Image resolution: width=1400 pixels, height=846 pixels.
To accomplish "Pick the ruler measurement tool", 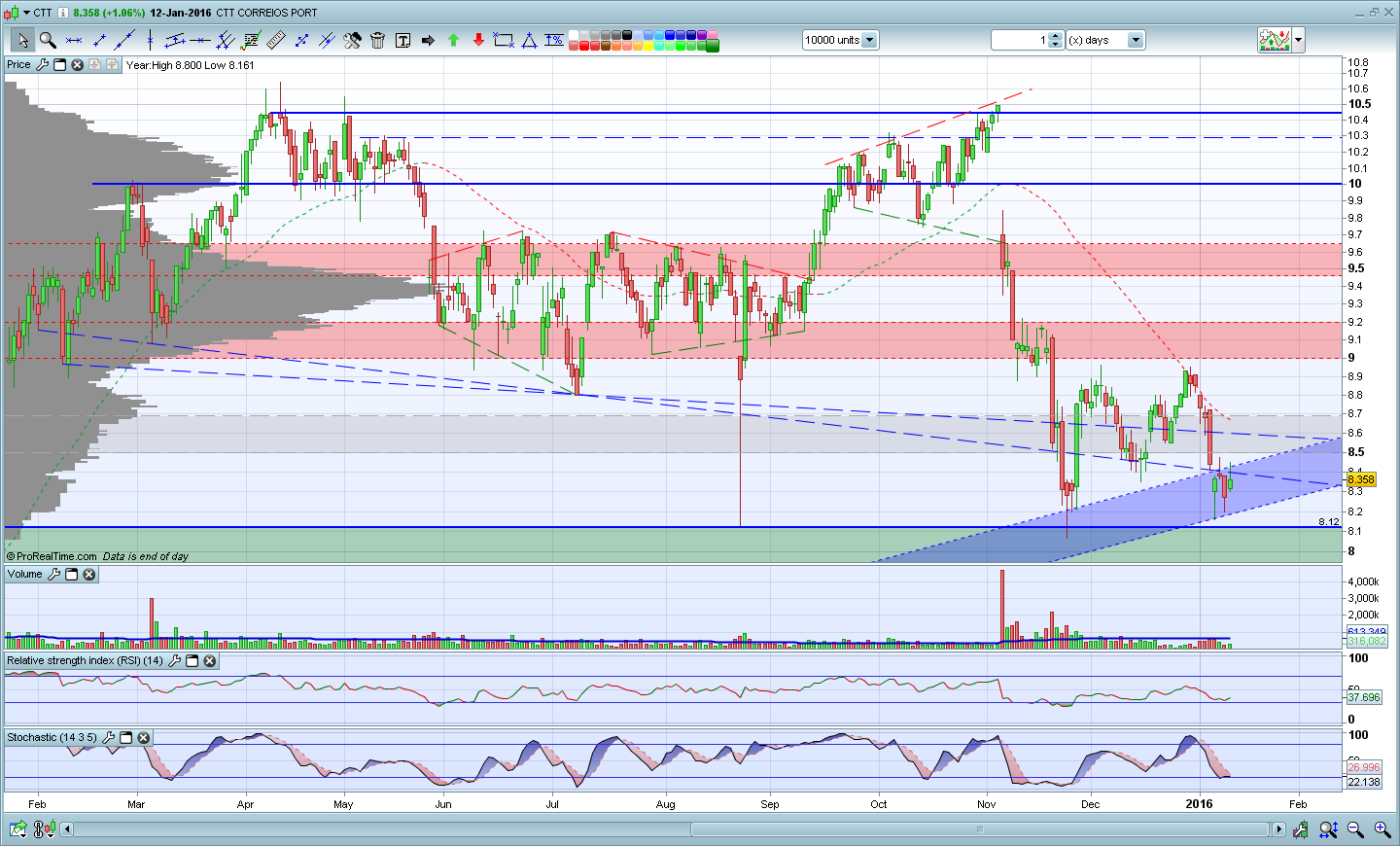I will coord(276,40).
